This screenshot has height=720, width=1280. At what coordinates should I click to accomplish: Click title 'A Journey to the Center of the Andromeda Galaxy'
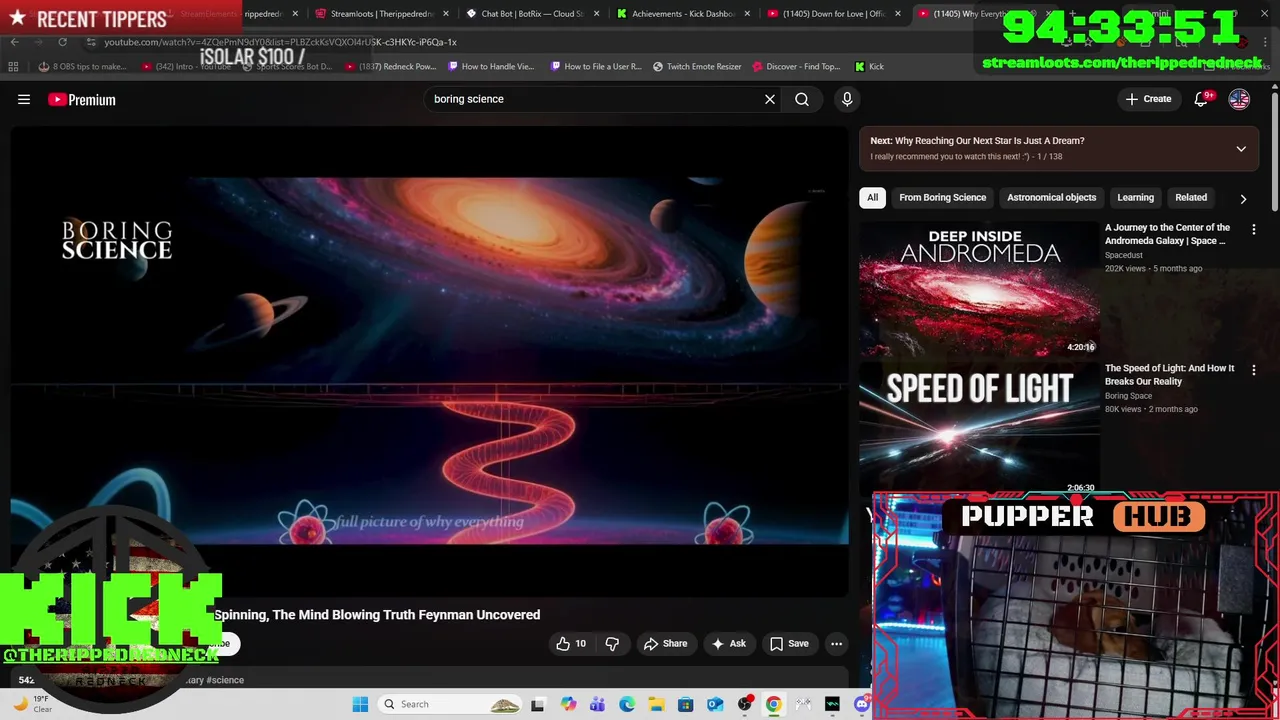(1167, 234)
